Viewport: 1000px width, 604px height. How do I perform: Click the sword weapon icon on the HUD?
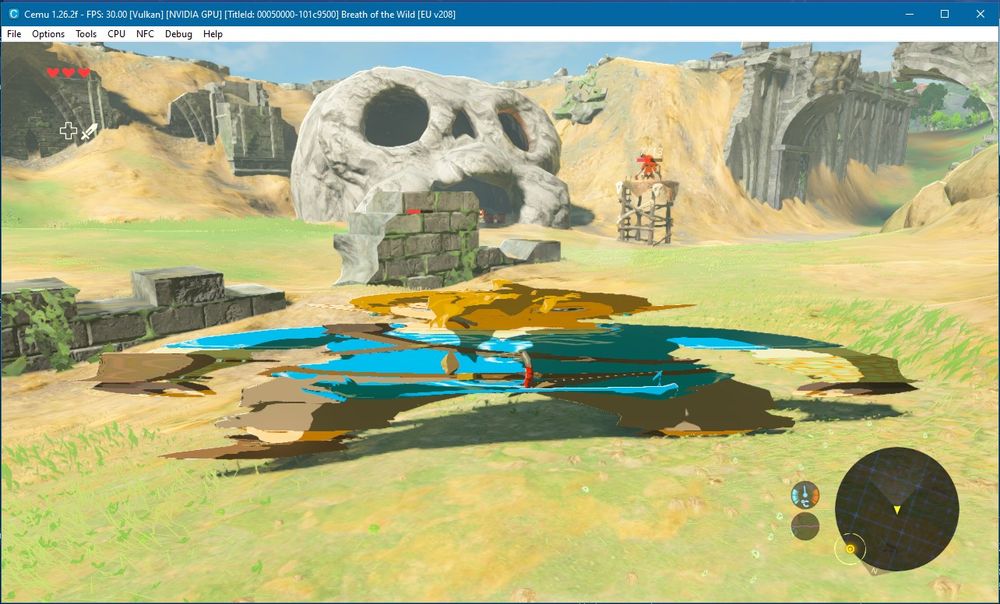[89, 131]
